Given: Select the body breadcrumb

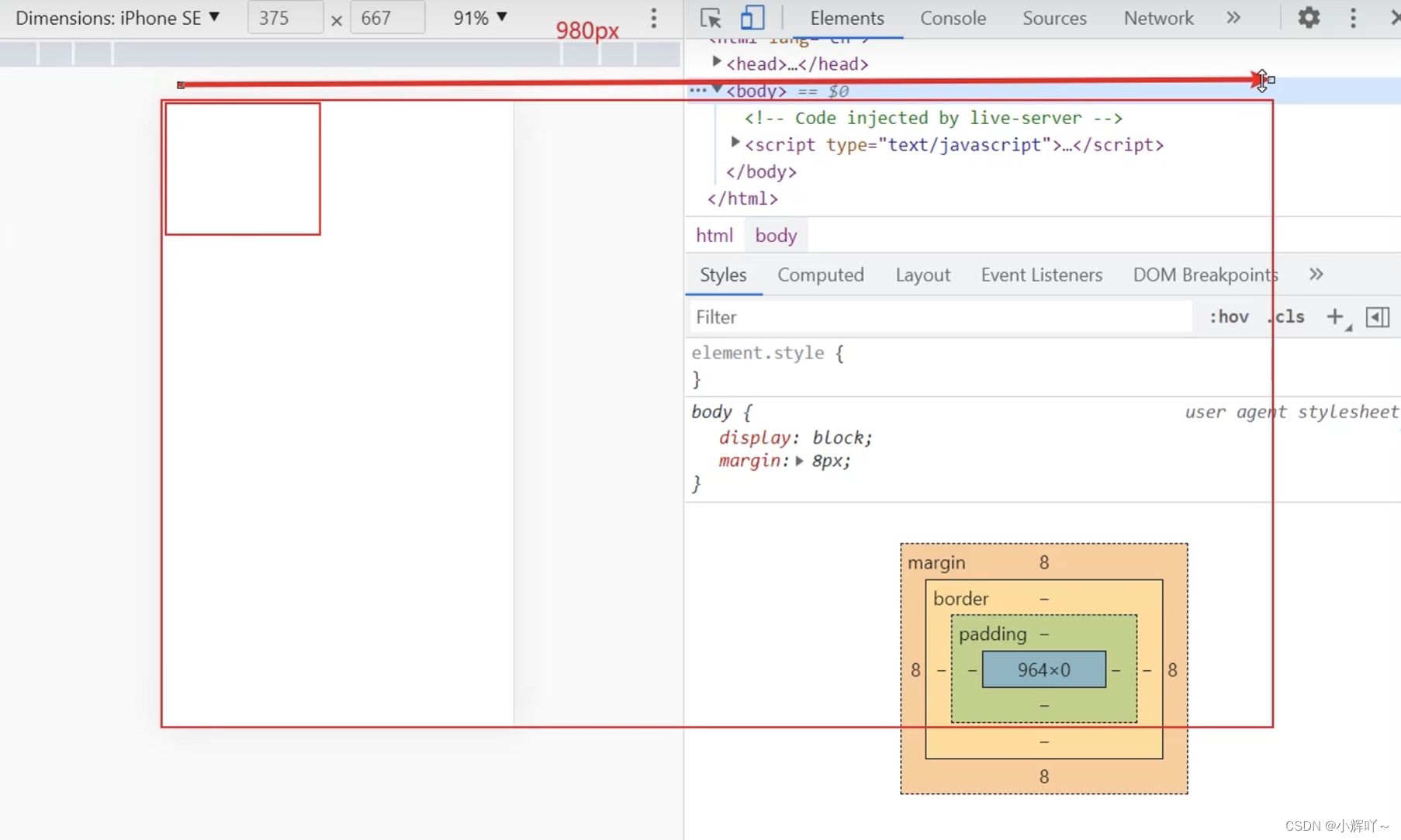Looking at the screenshot, I should point(776,235).
